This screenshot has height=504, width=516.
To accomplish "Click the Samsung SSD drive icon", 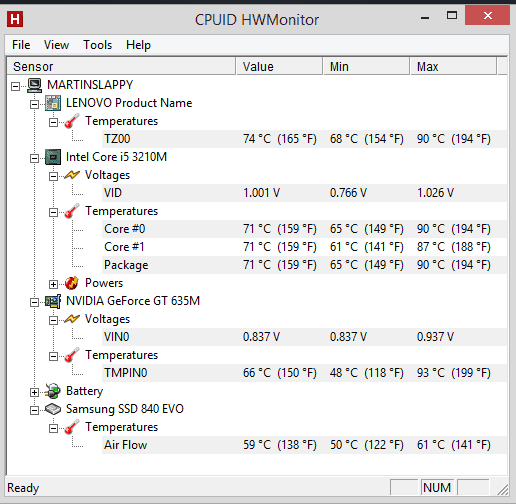I will pyautogui.click(x=53, y=409).
